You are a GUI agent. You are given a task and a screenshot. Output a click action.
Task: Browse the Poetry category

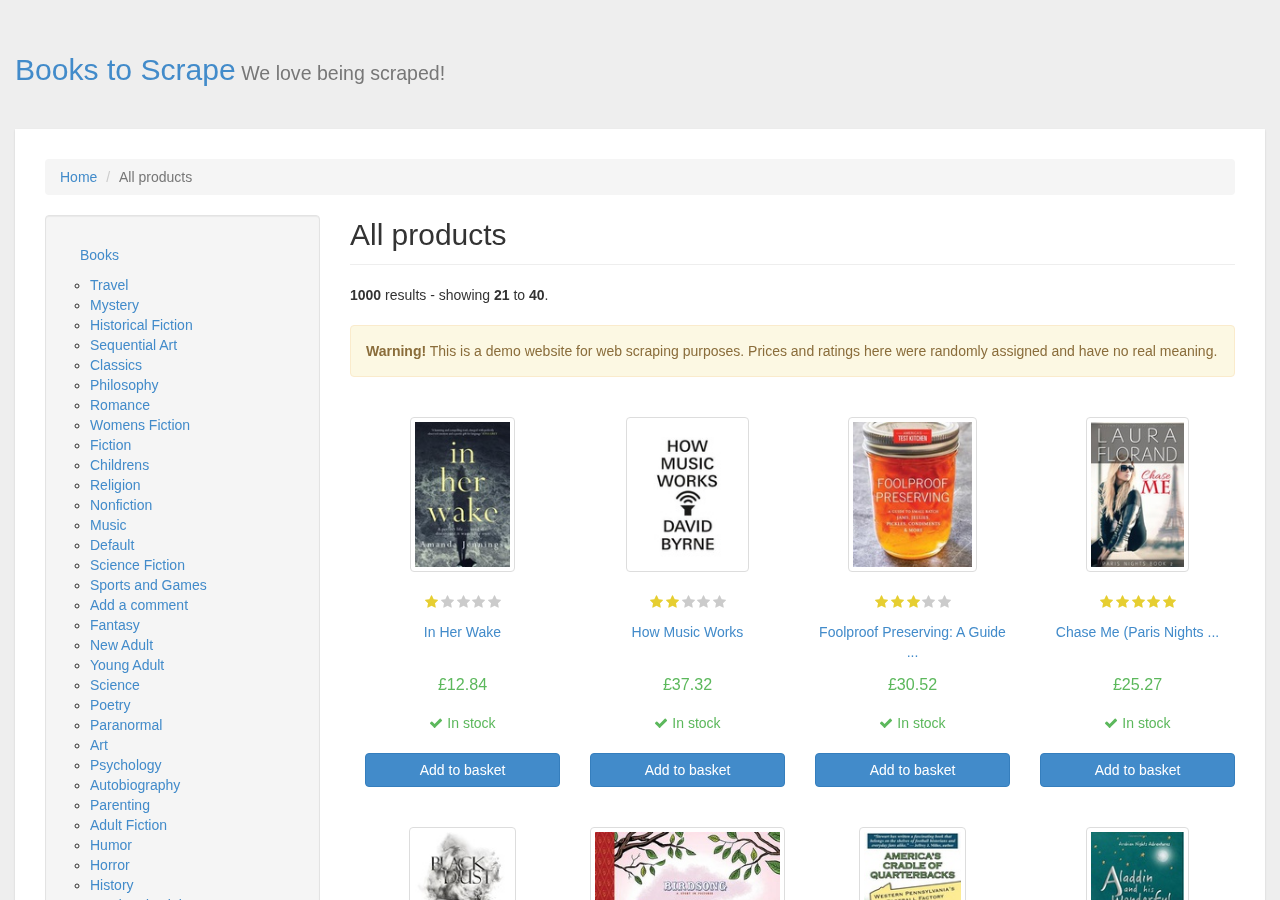click(110, 705)
